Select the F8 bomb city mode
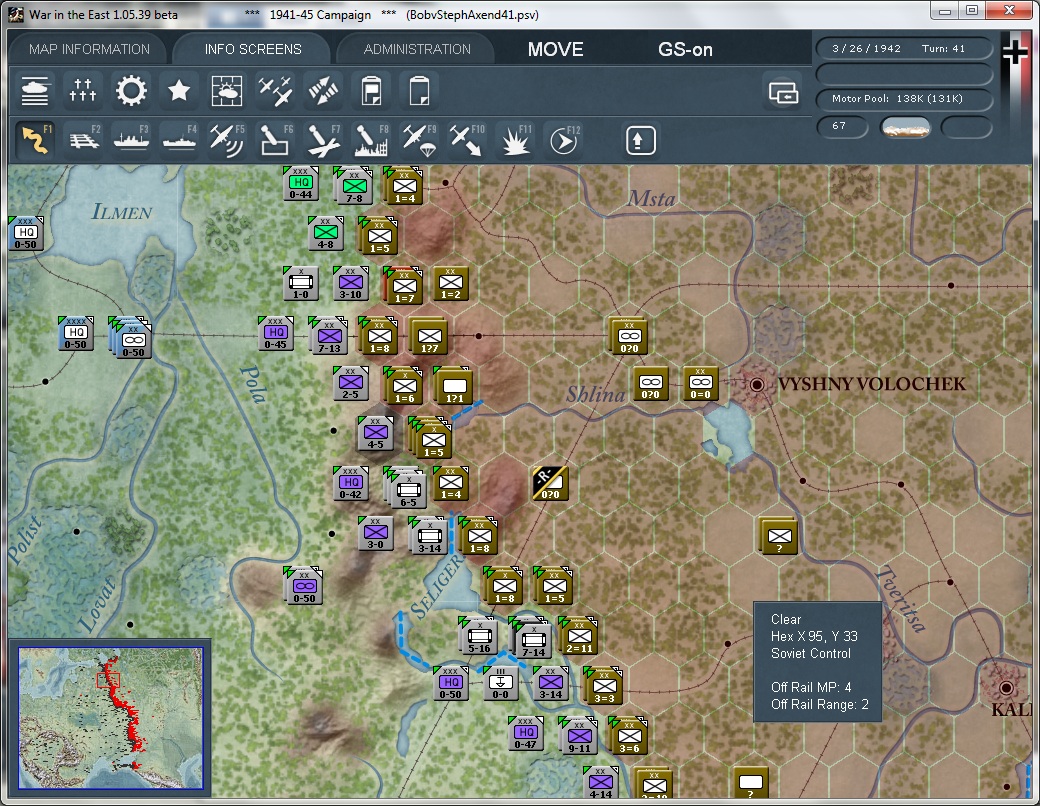 coord(371,139)
